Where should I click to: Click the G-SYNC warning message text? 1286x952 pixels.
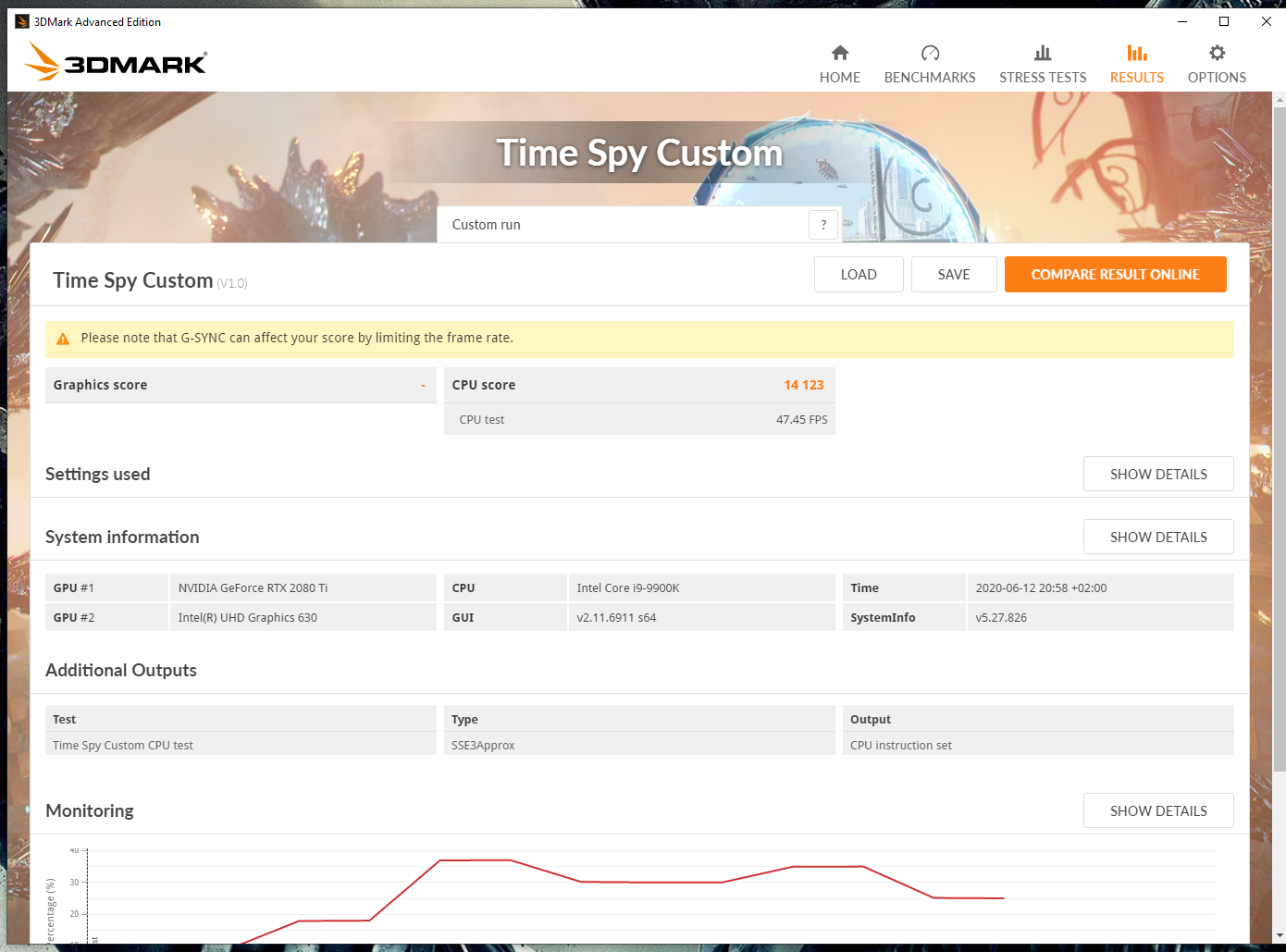pyautogui.click(x=297, y=338)
